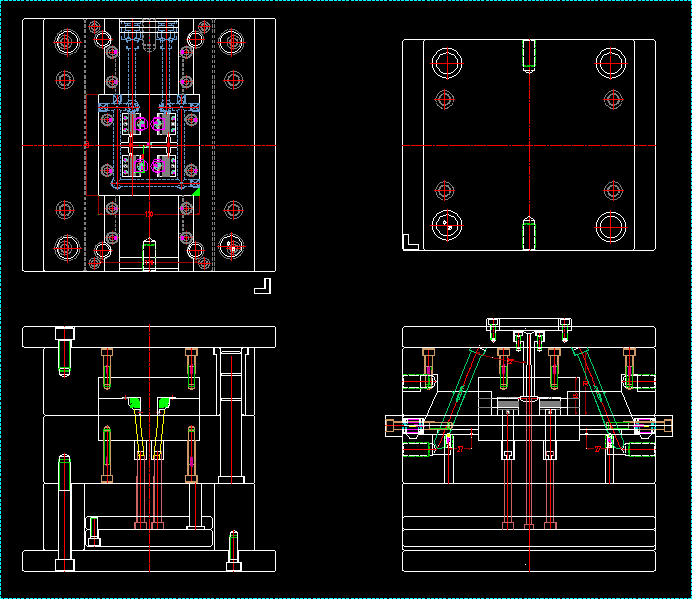Click the left green cavity in bottom-left section view
The image size is (692, 599).
click(133, 402)
